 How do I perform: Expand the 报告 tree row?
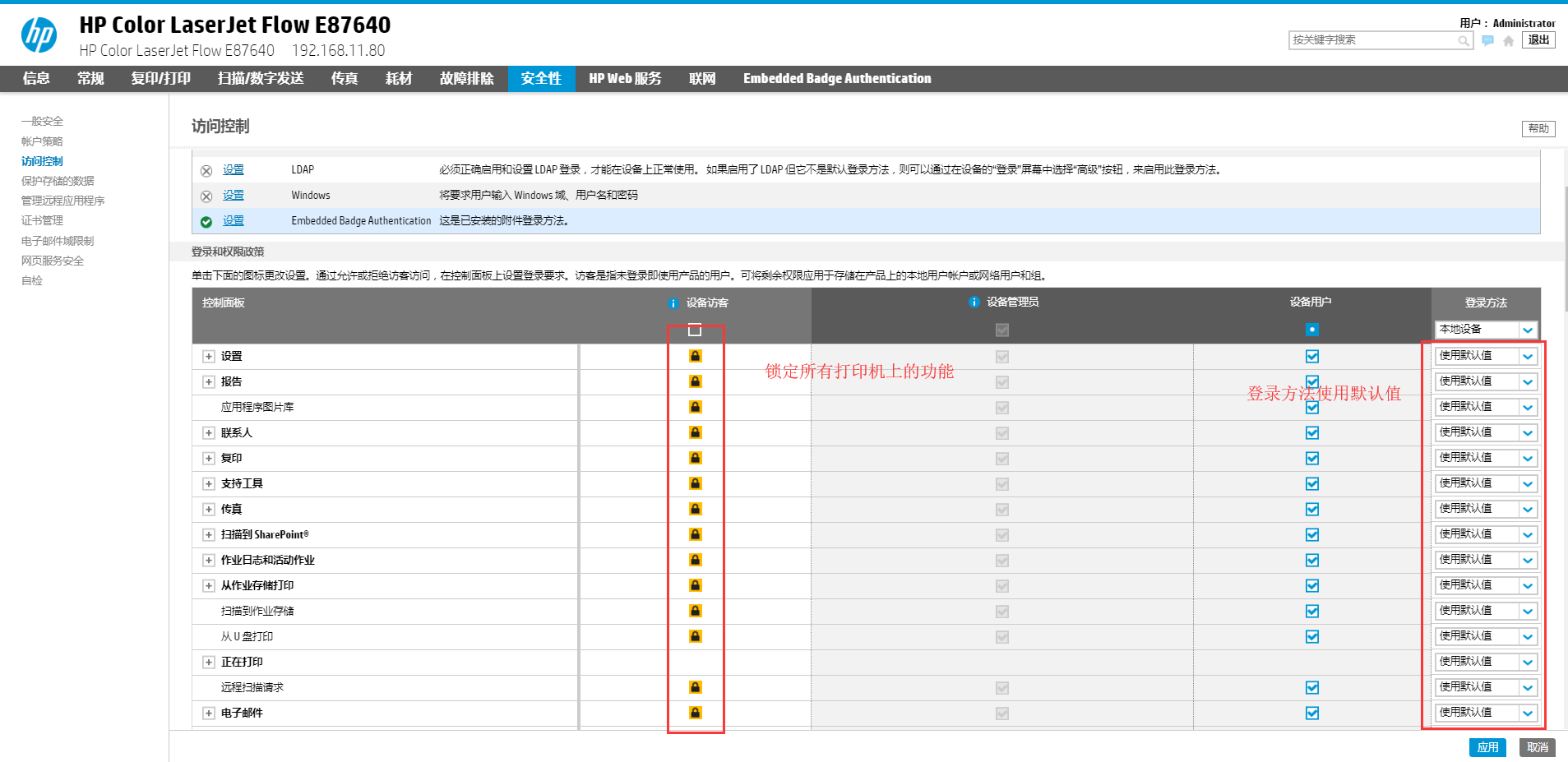(209, 382)
